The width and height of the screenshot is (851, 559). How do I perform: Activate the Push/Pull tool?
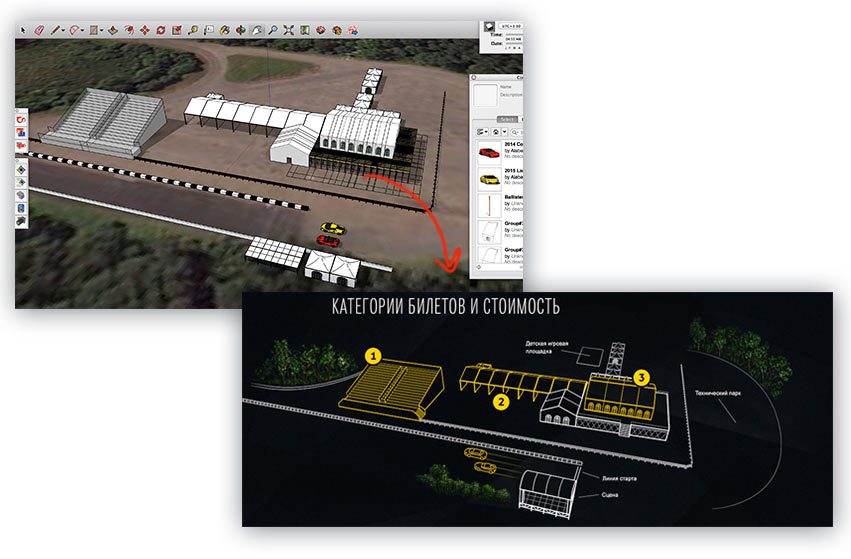coord(112,30)
